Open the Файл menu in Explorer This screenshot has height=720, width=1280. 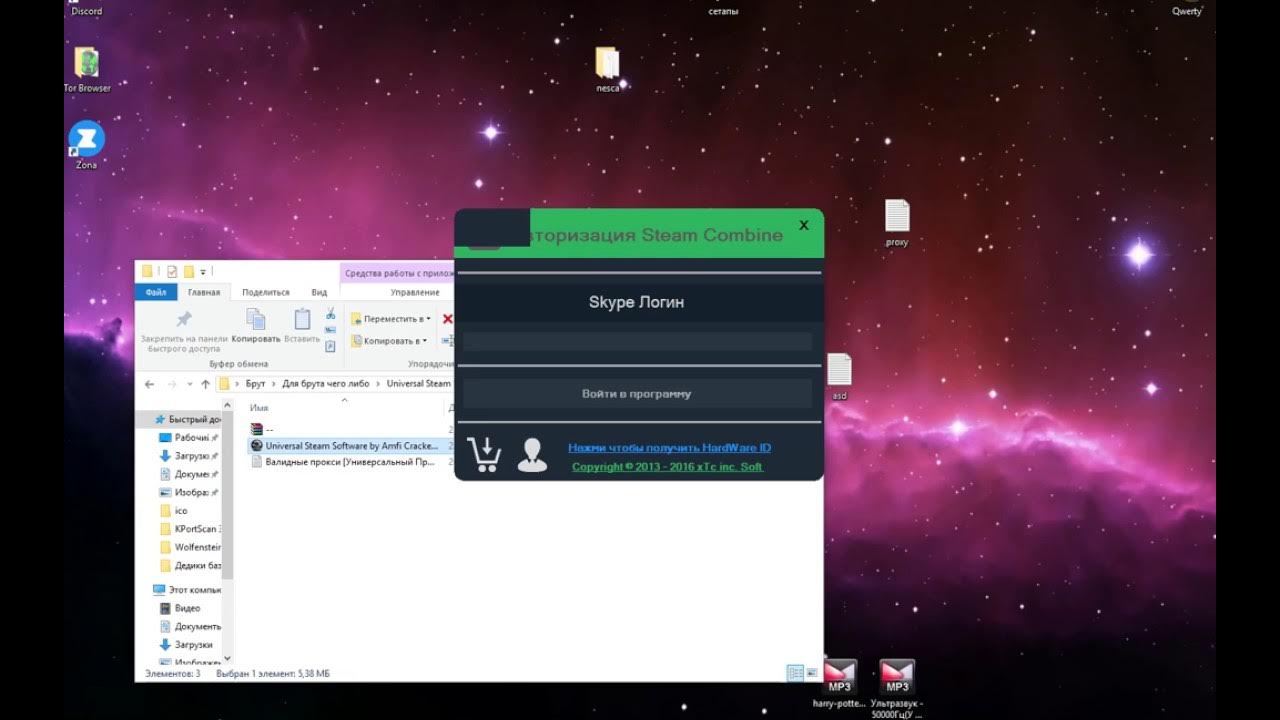156,292
